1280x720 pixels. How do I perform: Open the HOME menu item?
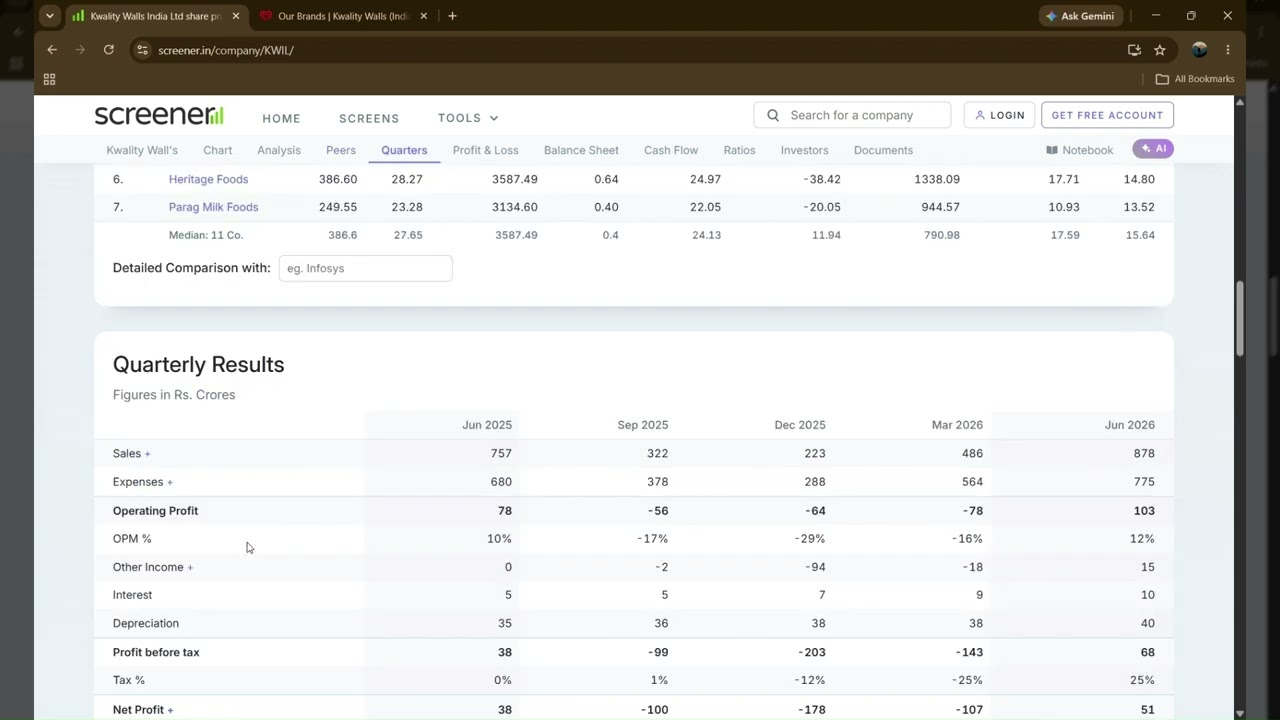pos(281,118)
